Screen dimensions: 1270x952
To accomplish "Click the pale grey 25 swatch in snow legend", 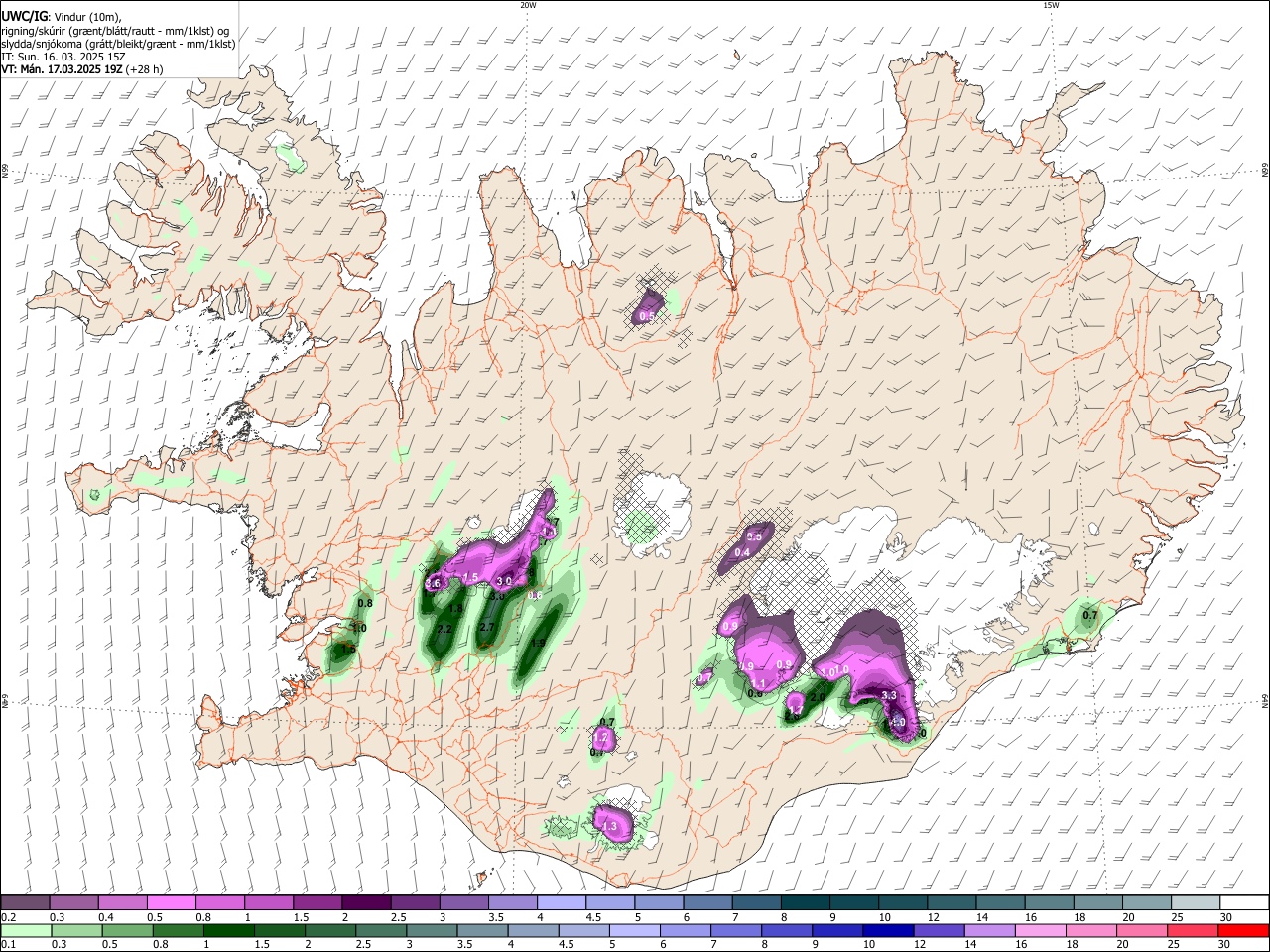I will tap(1194, 903).
